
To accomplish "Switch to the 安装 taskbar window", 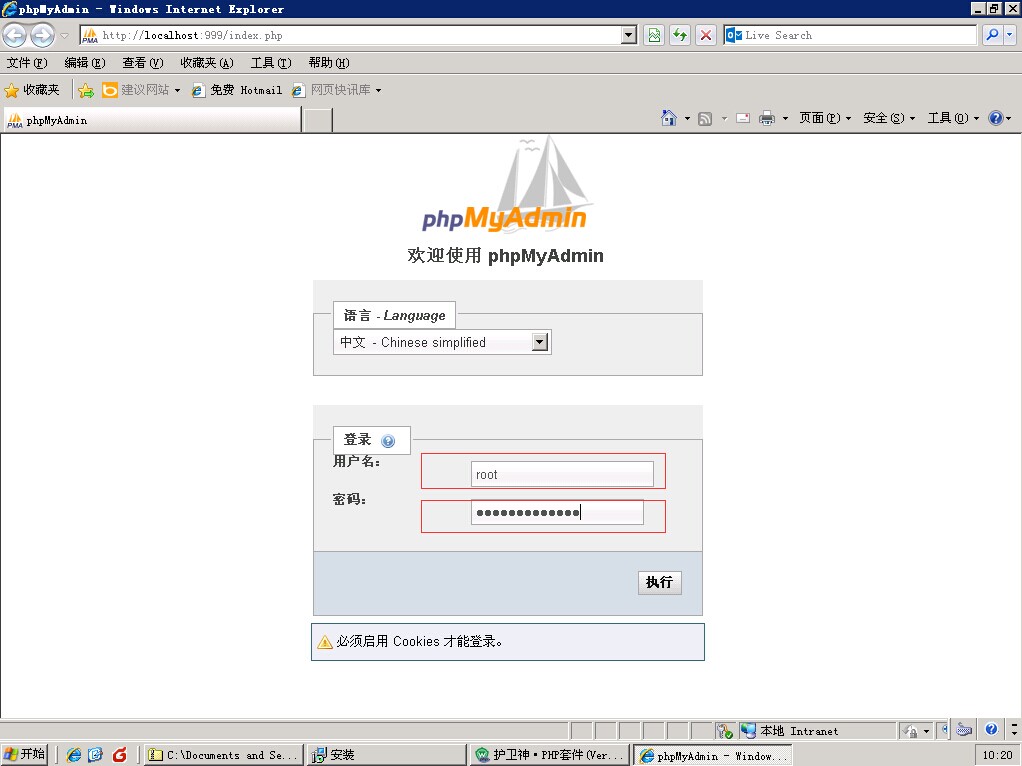I will pos(387,755).
